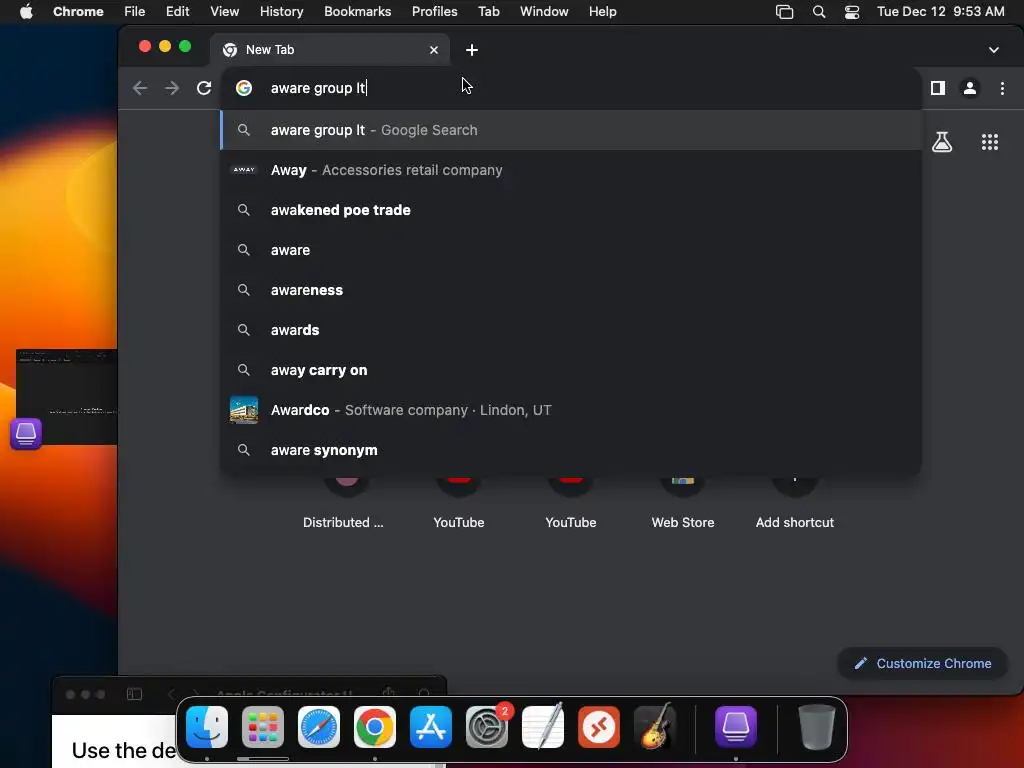Select the New Tab tab
The width and height of the screenshot is (1024, 768).
coord(330,50)
